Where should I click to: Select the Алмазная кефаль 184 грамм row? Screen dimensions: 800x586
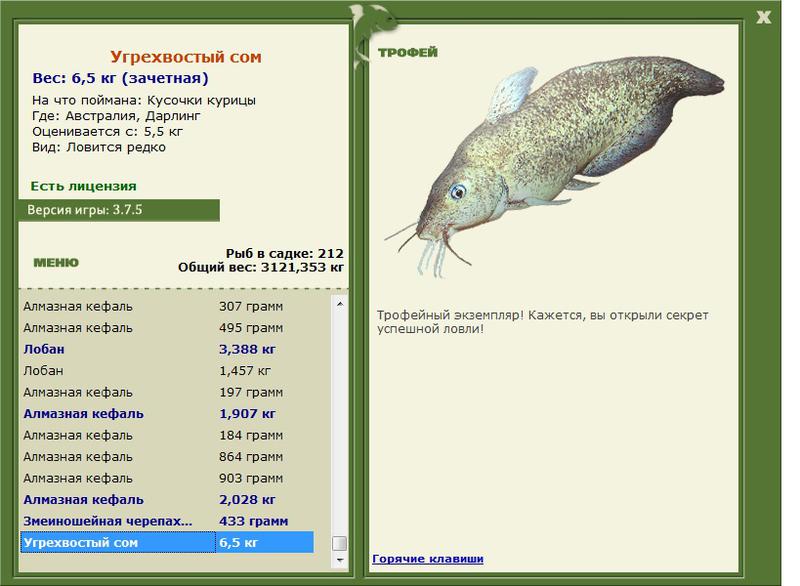(x=167, y=435)
